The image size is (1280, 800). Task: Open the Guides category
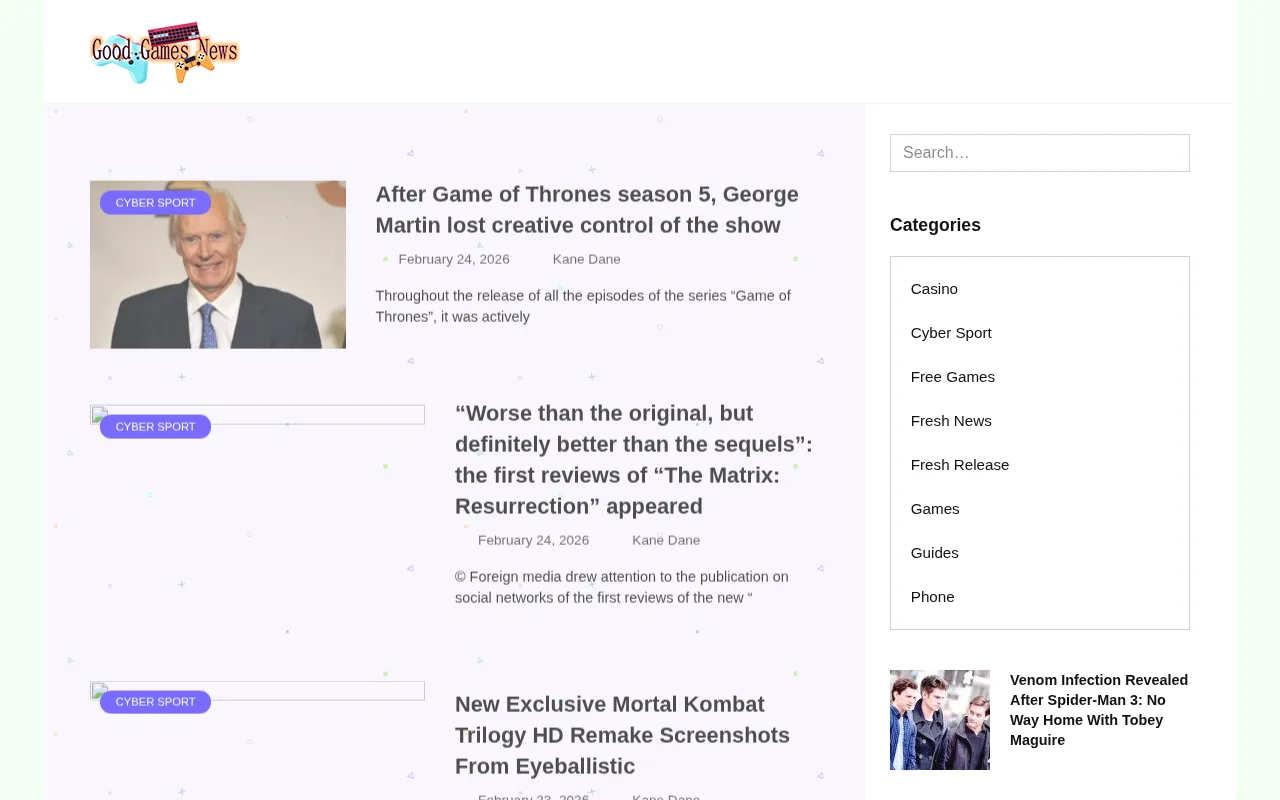tap(934, 552)
